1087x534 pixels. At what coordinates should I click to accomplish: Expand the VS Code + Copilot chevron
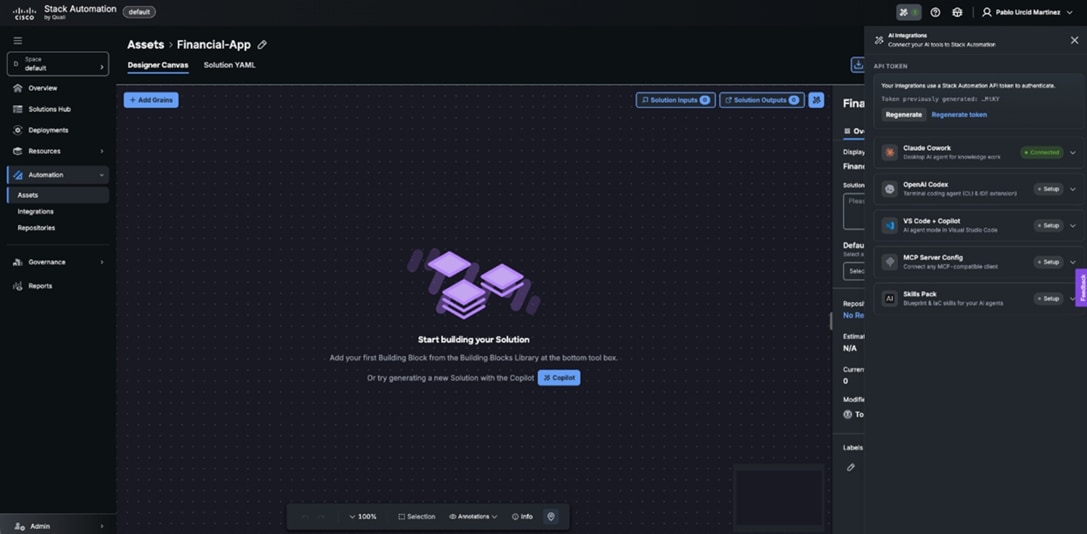[1073, 225]
